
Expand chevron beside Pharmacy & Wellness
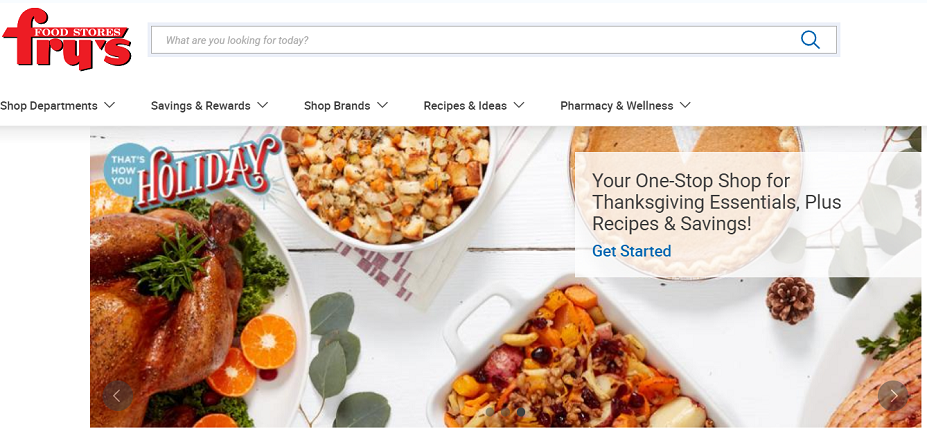tap(685, 105)
